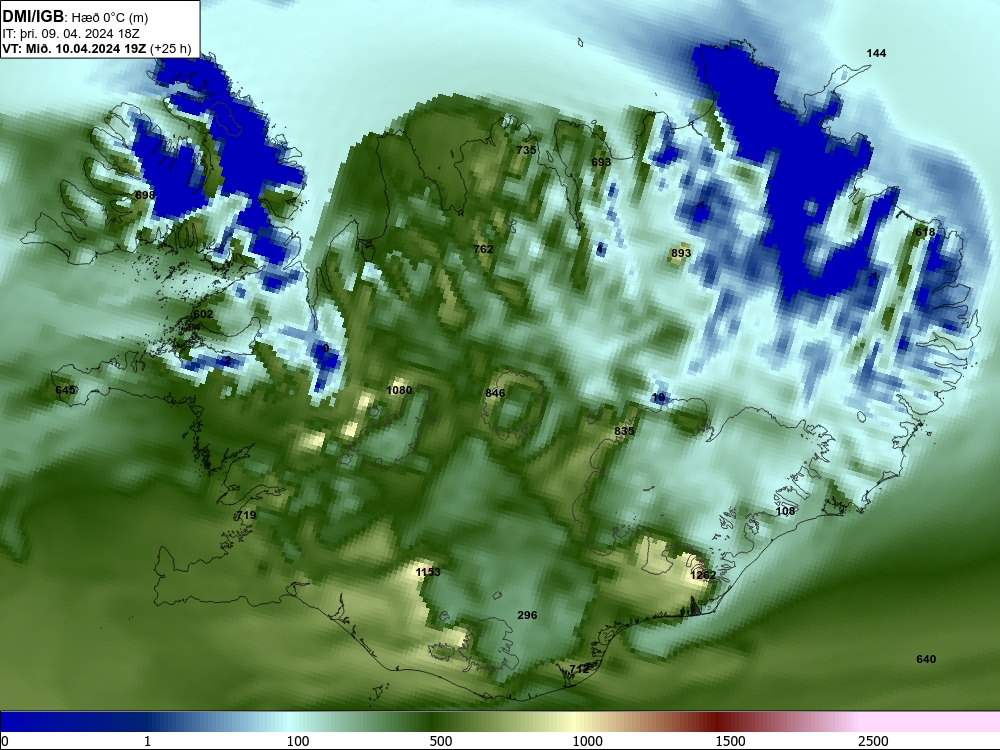Select the 19 value on the map
1000x750 pixels.
tap(659, 397)
